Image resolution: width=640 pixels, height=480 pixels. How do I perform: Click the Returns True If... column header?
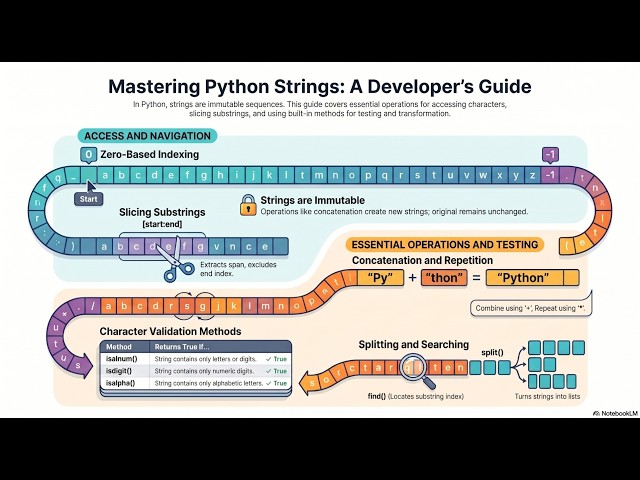pyautogui.click(x=182, y=347)
